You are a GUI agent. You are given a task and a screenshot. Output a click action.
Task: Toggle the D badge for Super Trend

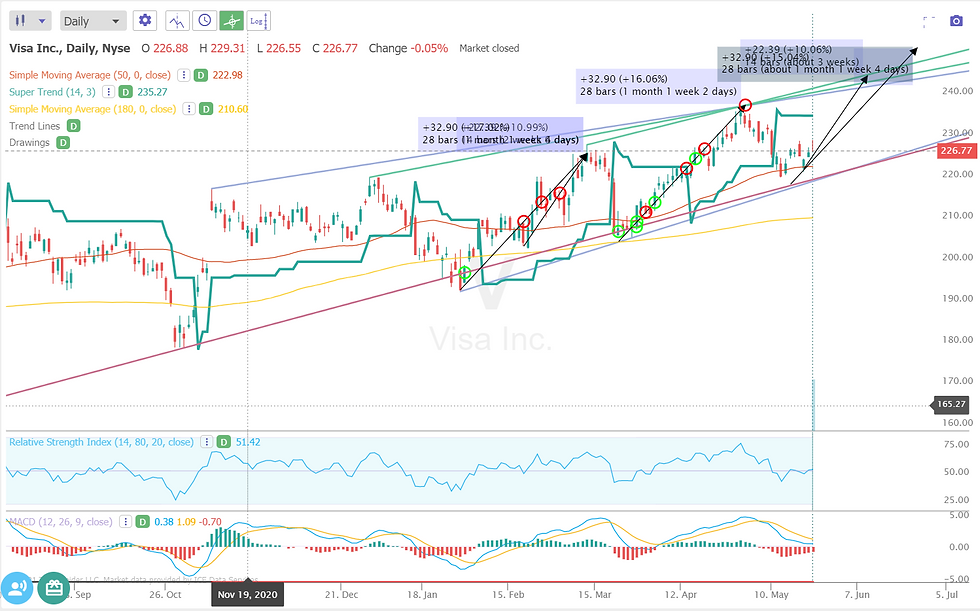click(x=126, y=92)
